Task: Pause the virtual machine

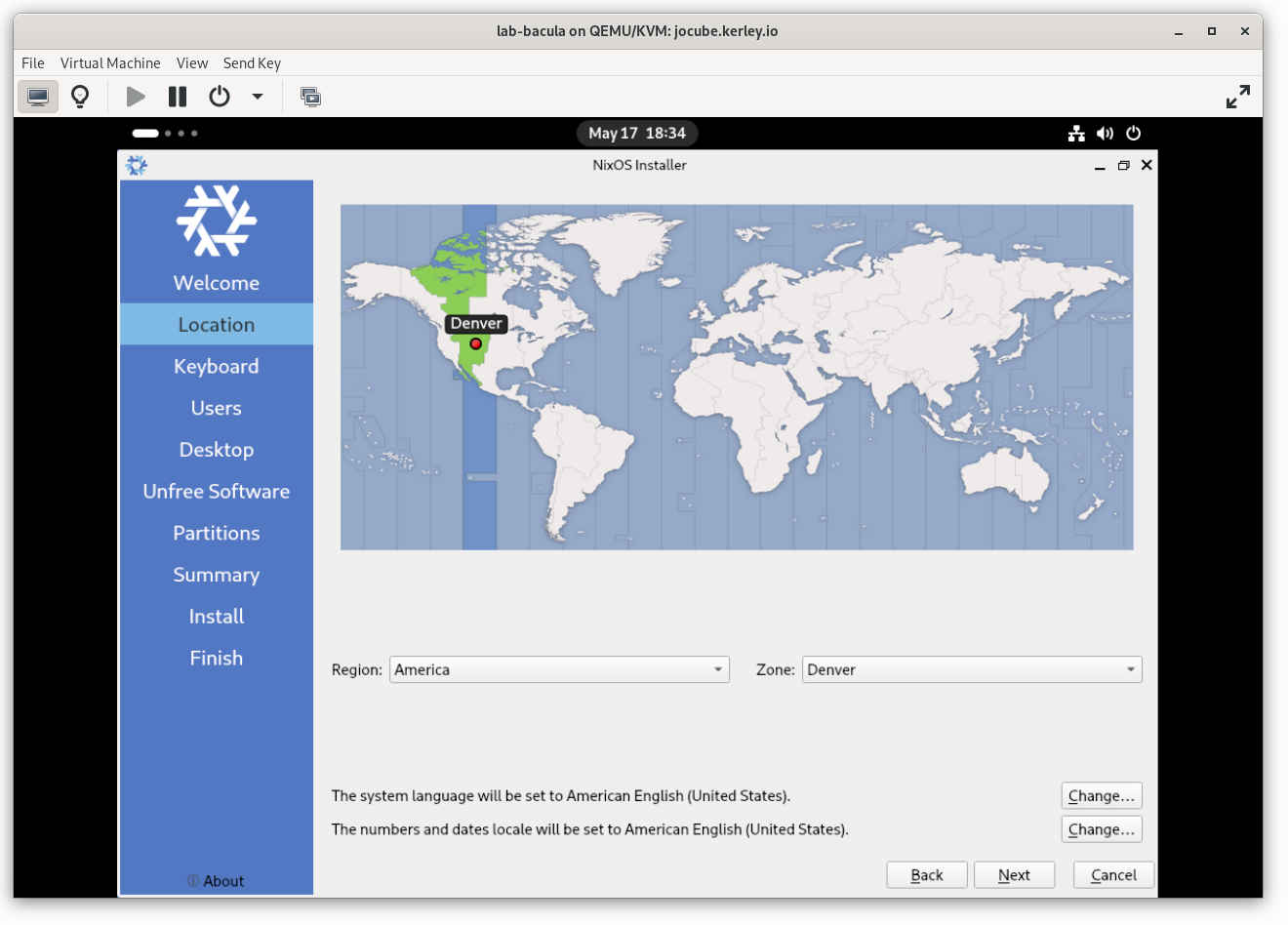Action: click(178, 97)
